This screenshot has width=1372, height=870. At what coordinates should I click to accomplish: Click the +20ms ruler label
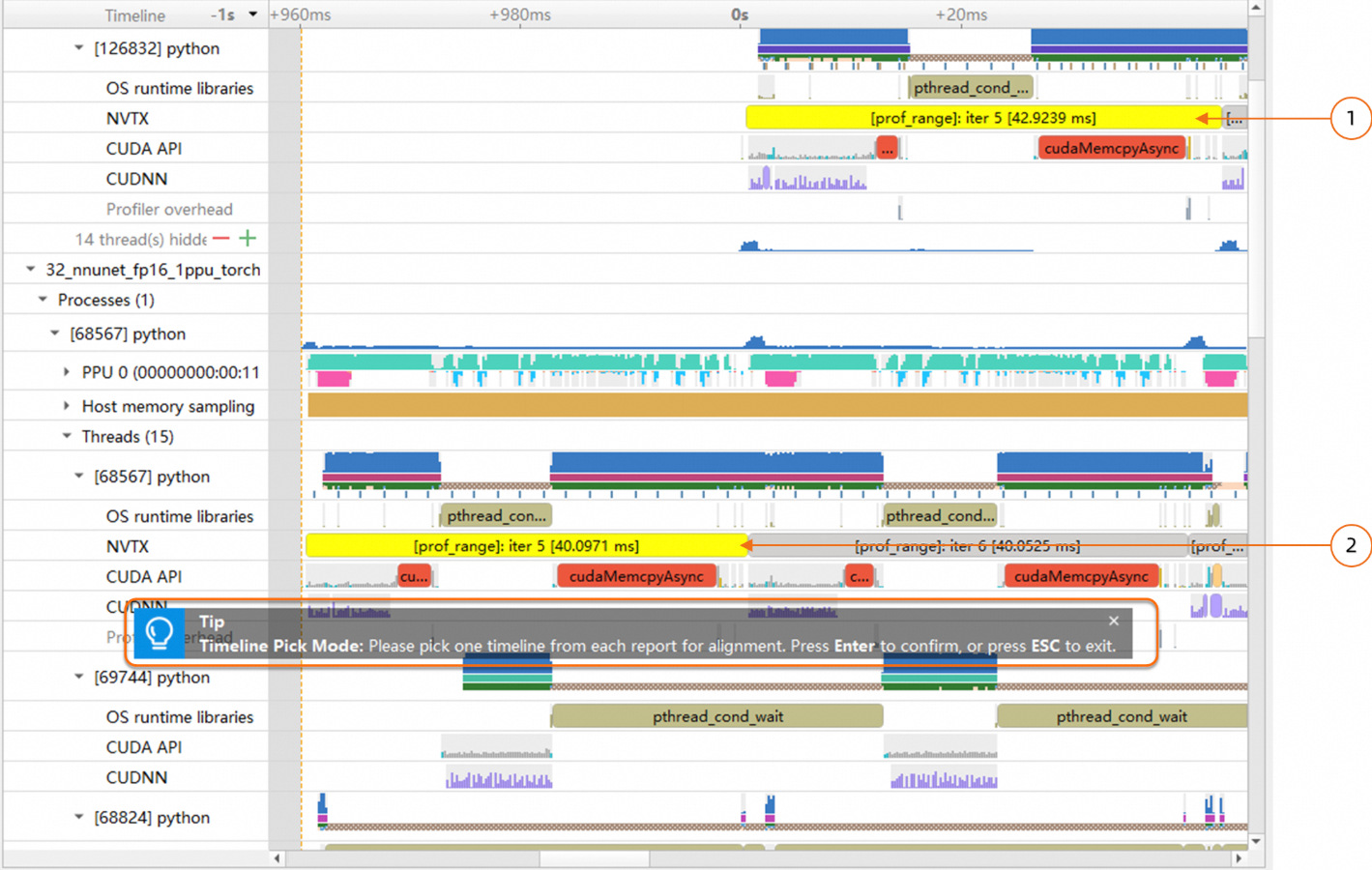coord(961,14)
